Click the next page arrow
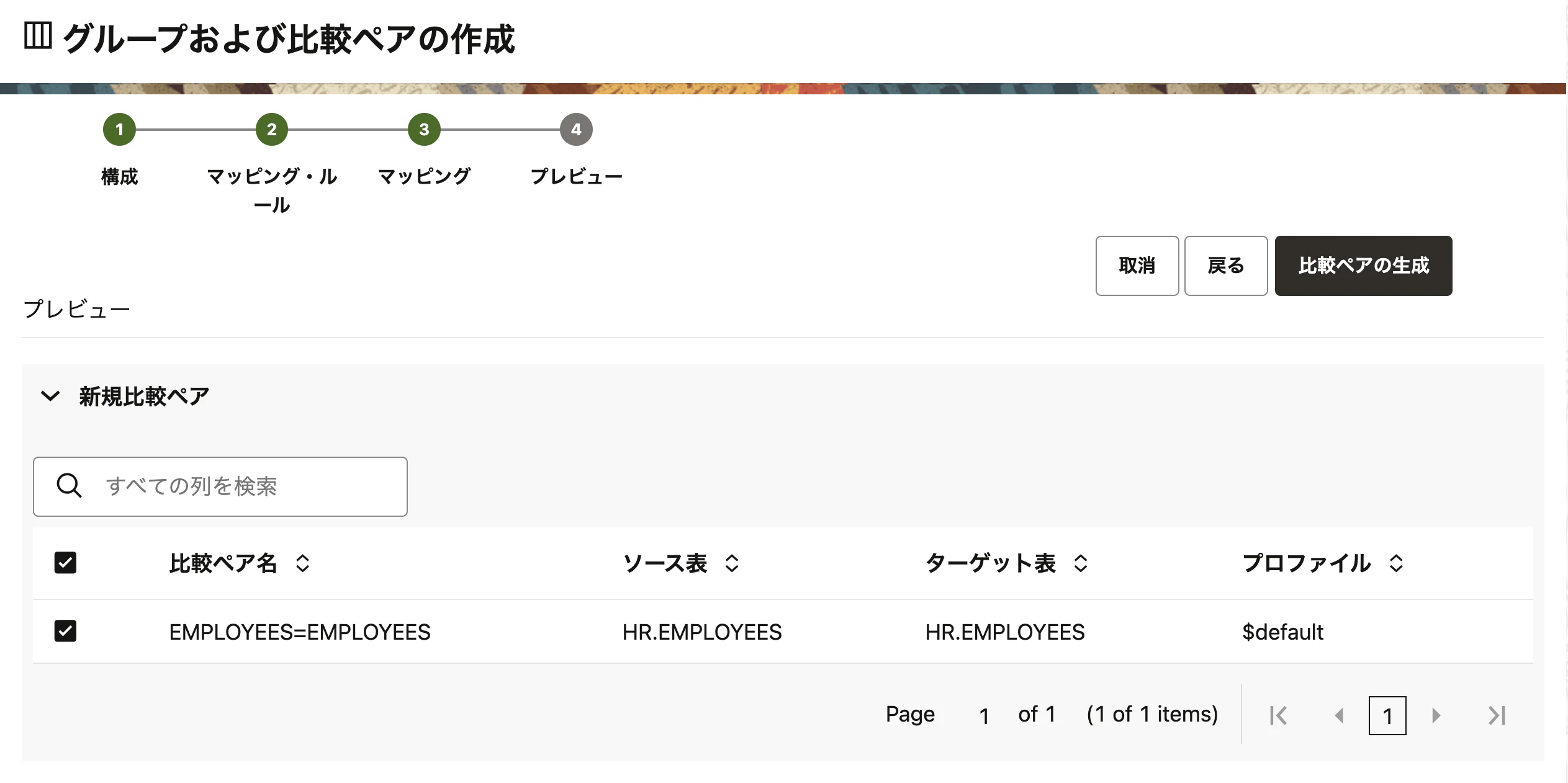Image resolution: width=1568 pixels, height=783 pixels. (x=1436, y=715)
